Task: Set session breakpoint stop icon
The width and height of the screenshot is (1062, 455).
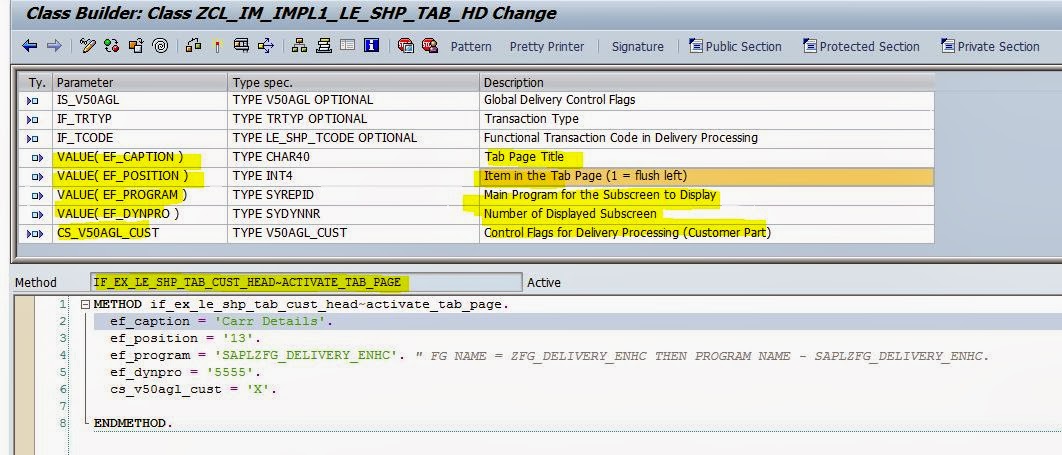Action: coord(406,46)
